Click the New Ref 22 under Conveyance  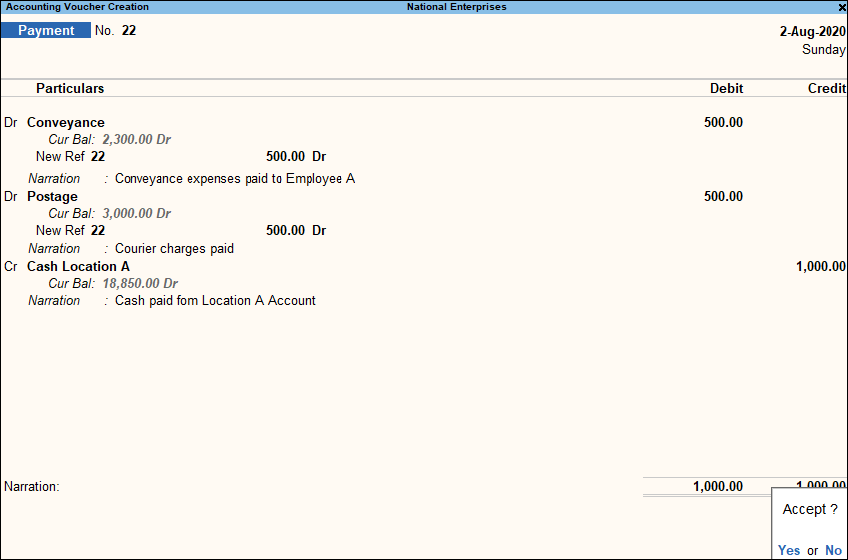(x=70, y=156)
